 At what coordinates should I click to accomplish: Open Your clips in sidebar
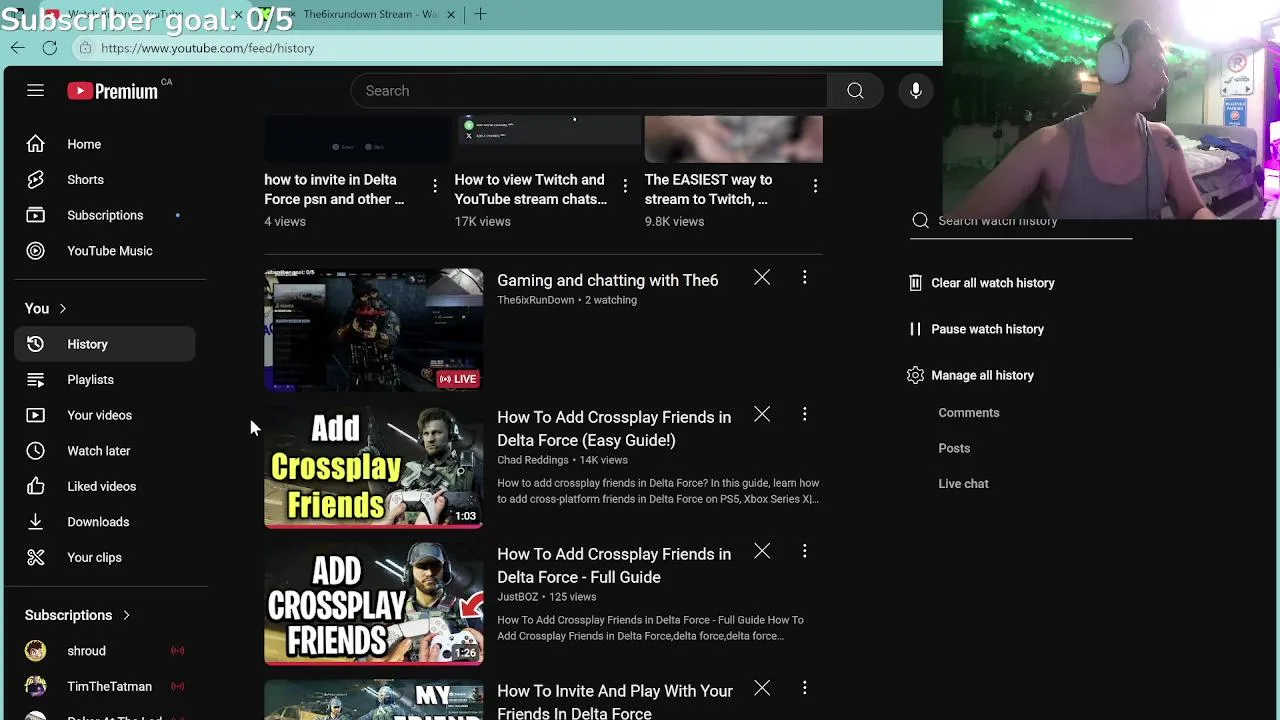click(105, 557)
